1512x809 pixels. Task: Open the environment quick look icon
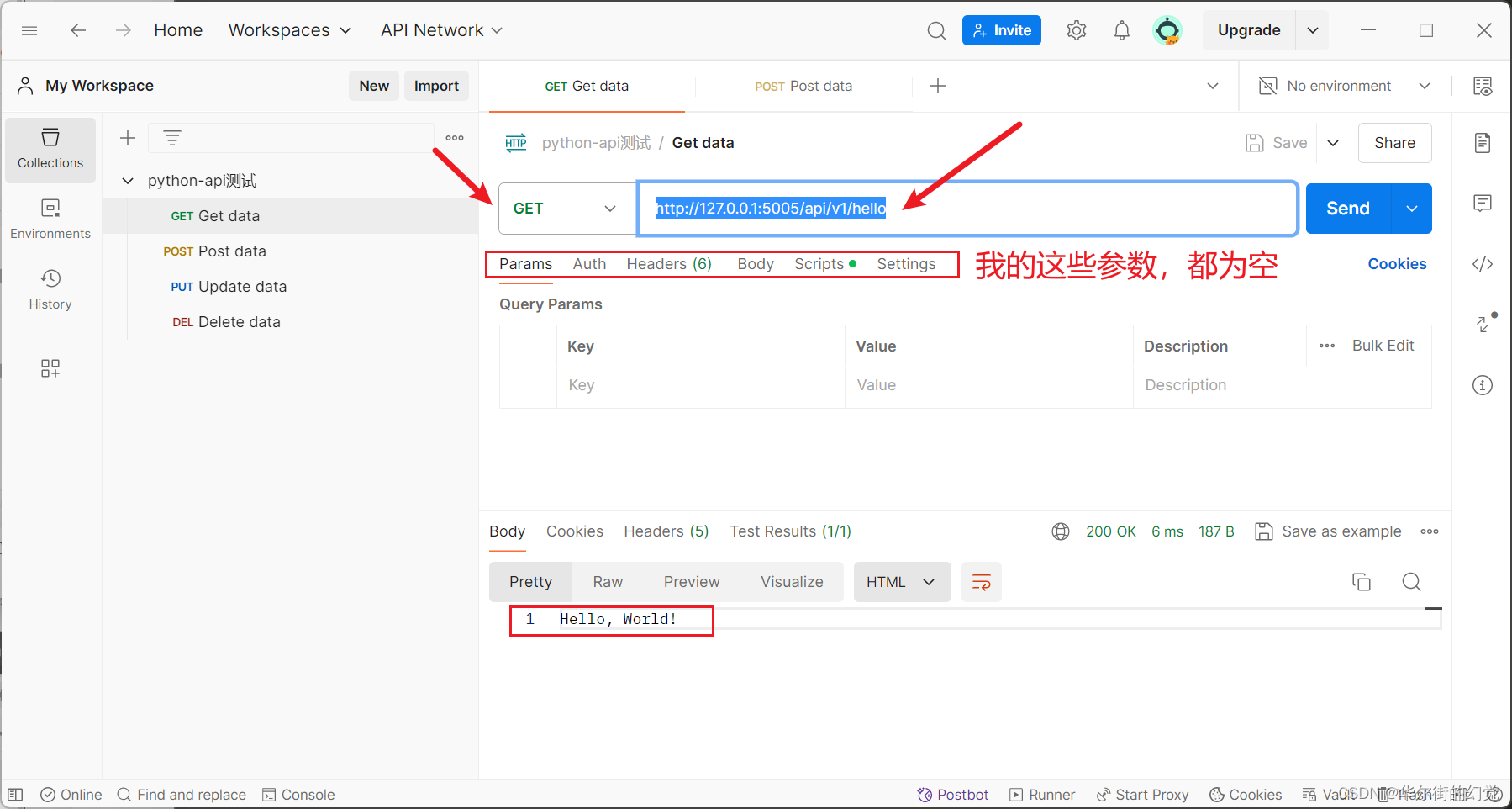pyautogui.click(x=1483, y=86)
